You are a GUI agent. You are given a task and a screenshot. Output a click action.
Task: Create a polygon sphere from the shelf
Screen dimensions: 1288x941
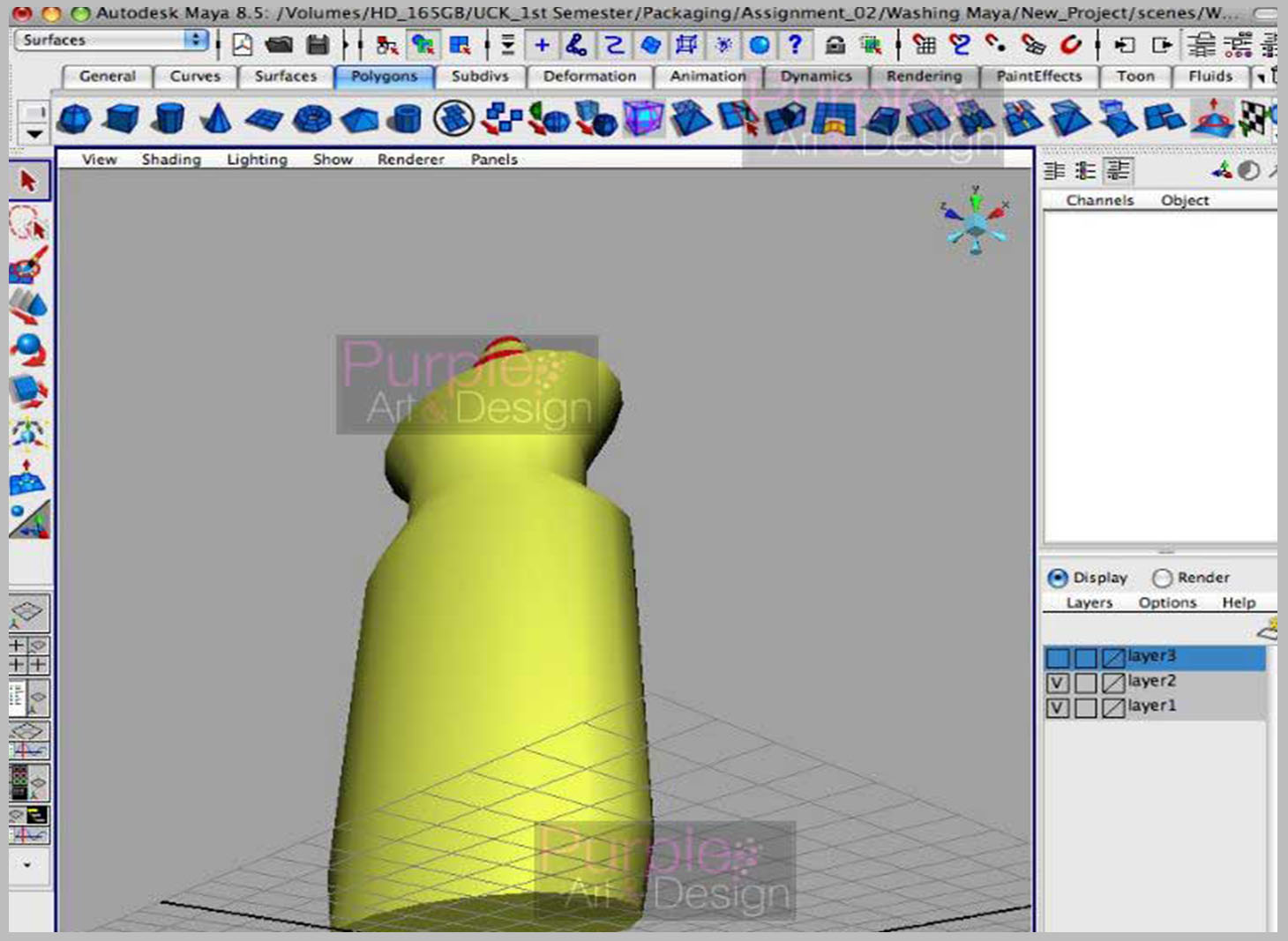coord(74,118)
